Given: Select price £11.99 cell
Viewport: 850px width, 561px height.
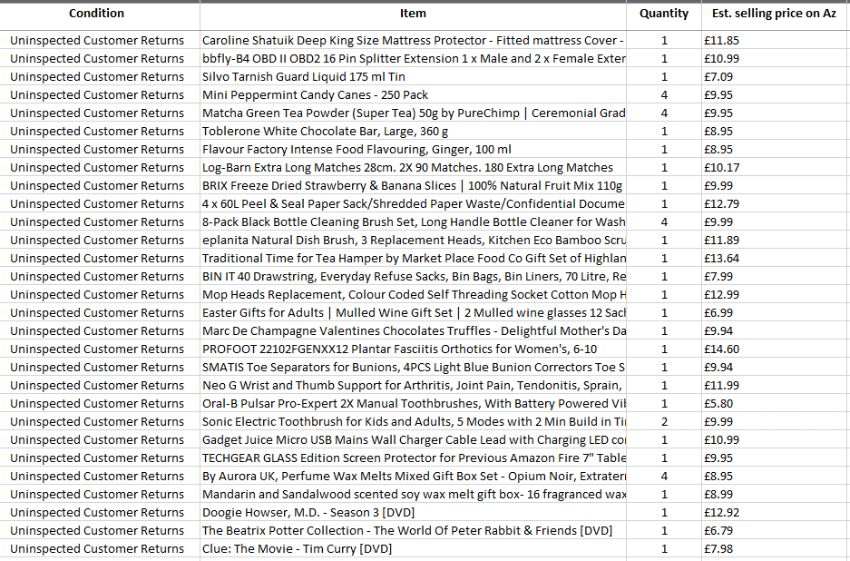Looking at the screenshot, I should [x=775, y=385].
